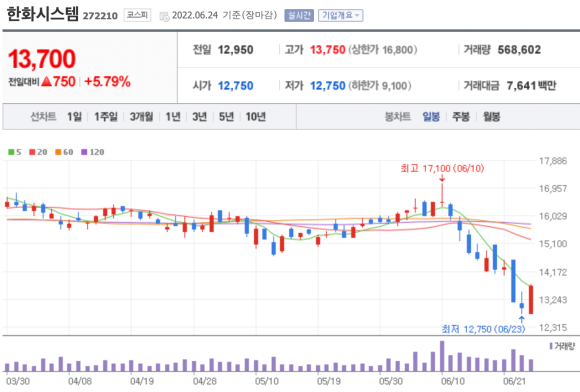Viewport: 580px width, 392px height.
Task: Click the 전일 value 12,950
Action: 236,50
